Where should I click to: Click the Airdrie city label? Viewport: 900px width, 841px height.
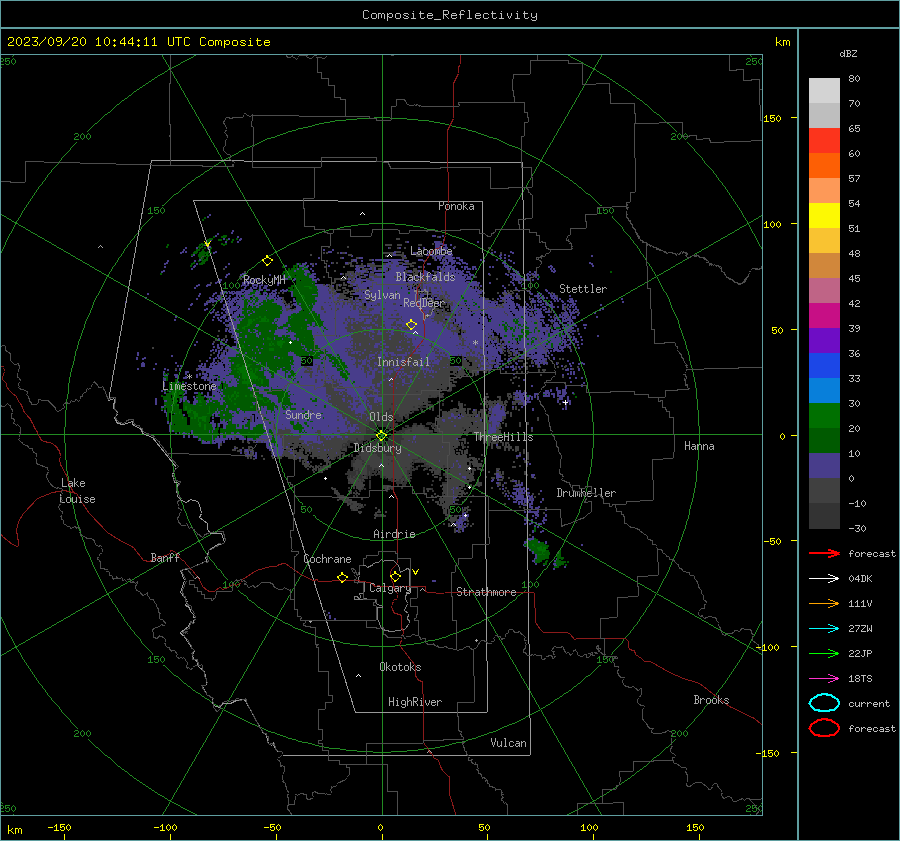[394, 534]
